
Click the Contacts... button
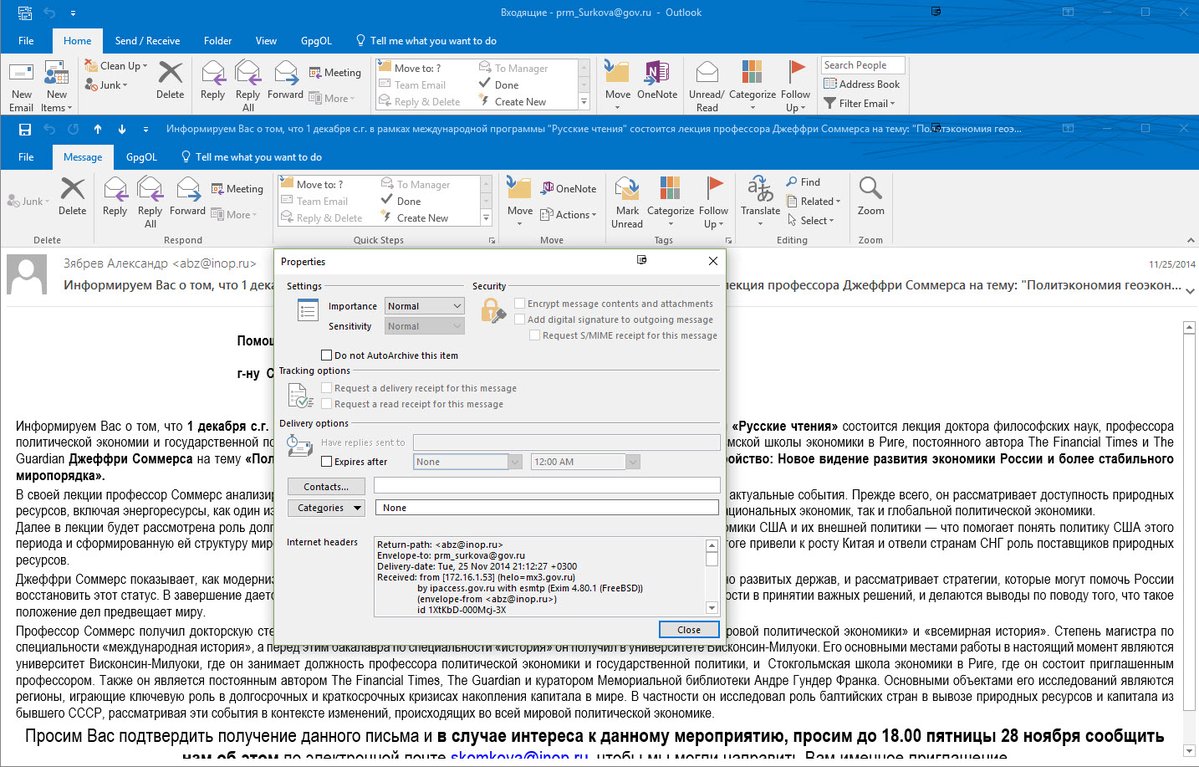pos(326,486)
